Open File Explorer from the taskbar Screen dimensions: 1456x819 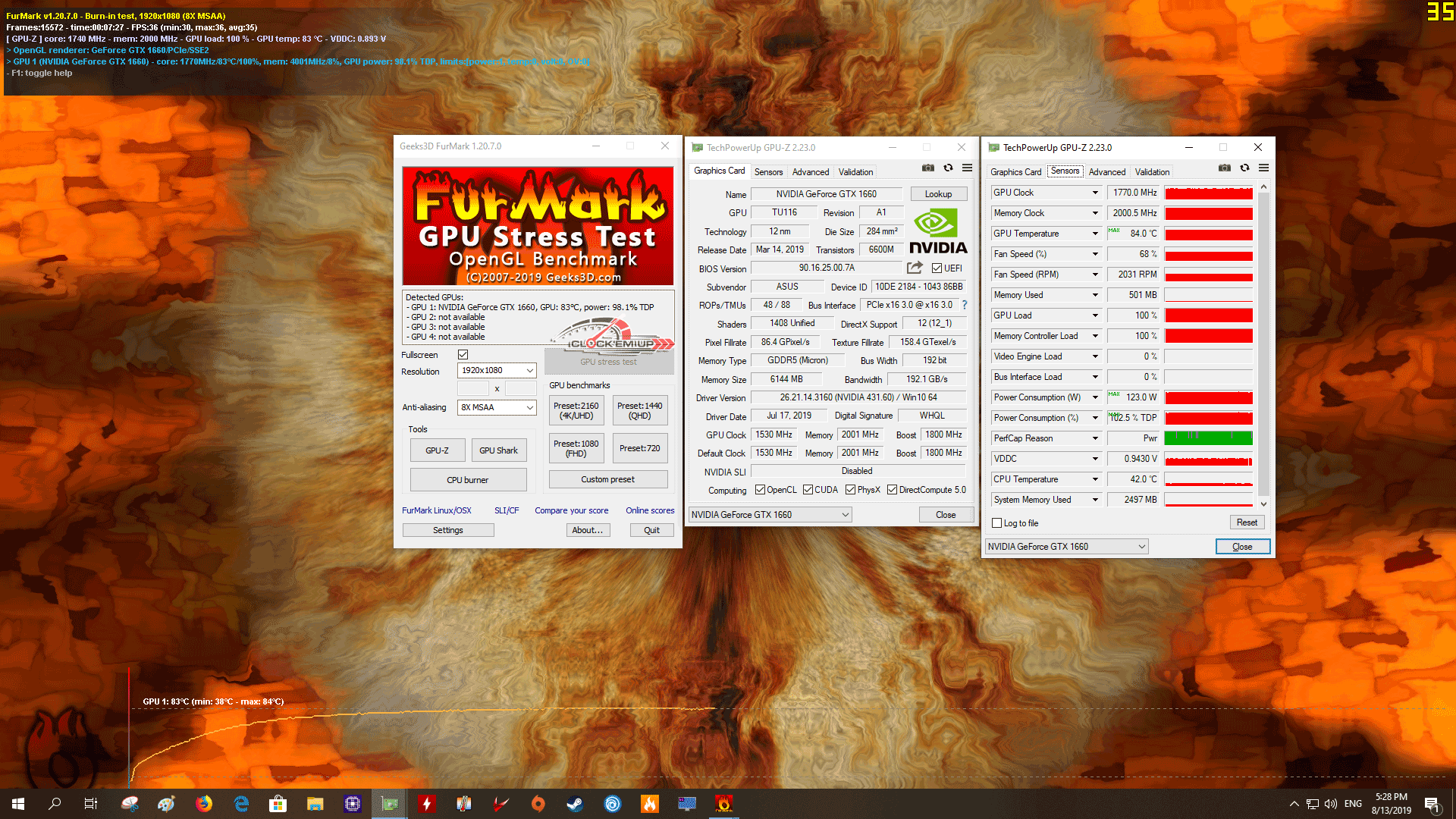click(x=315, y=804)
